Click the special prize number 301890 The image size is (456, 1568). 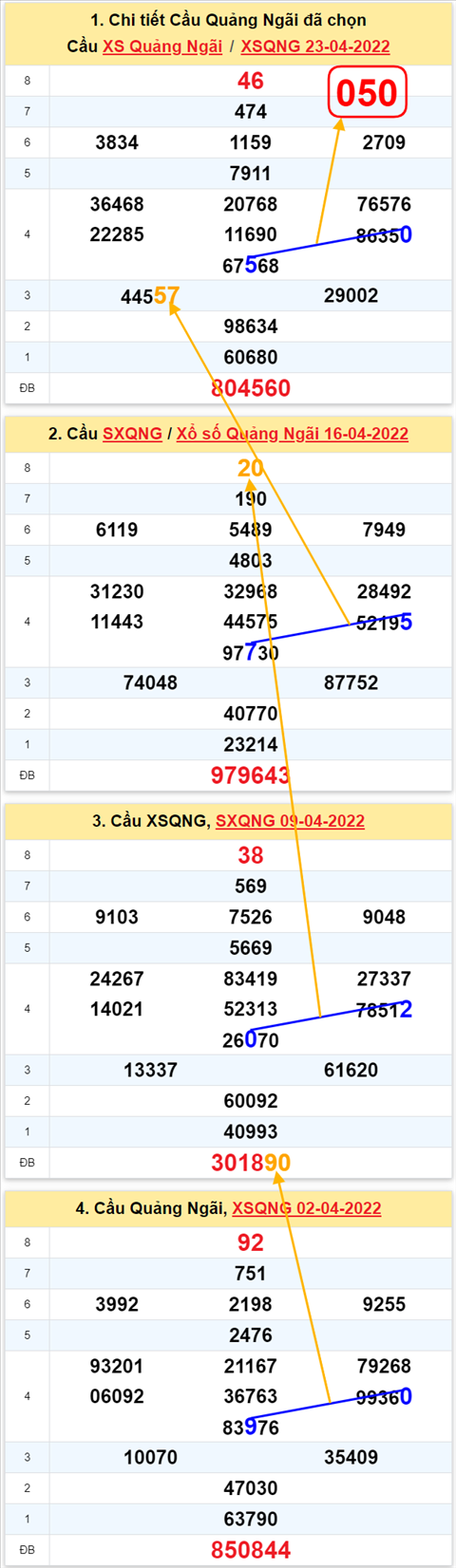coord(251,1163)
